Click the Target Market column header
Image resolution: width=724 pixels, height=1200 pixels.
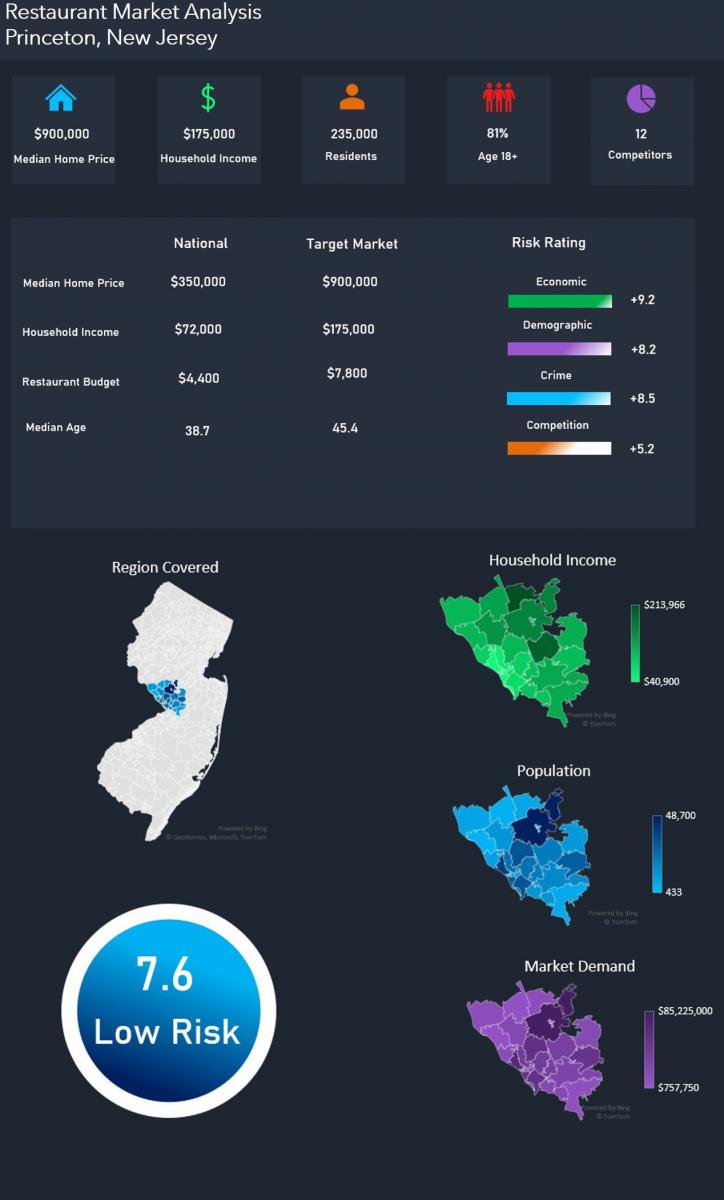(x=352, y=244)
